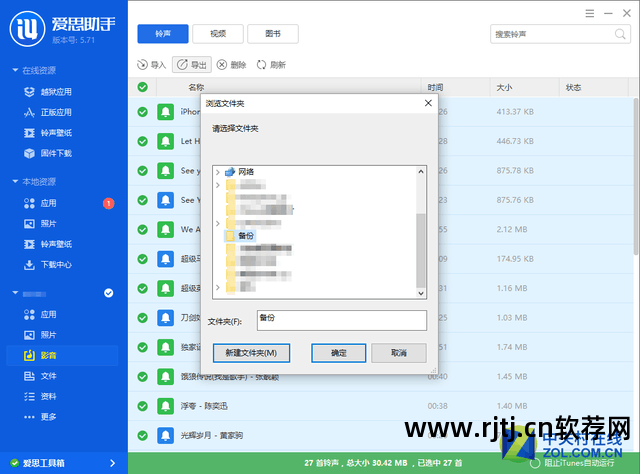
Task: Click the folder tree scroll-up arrow
Action: 421,171
